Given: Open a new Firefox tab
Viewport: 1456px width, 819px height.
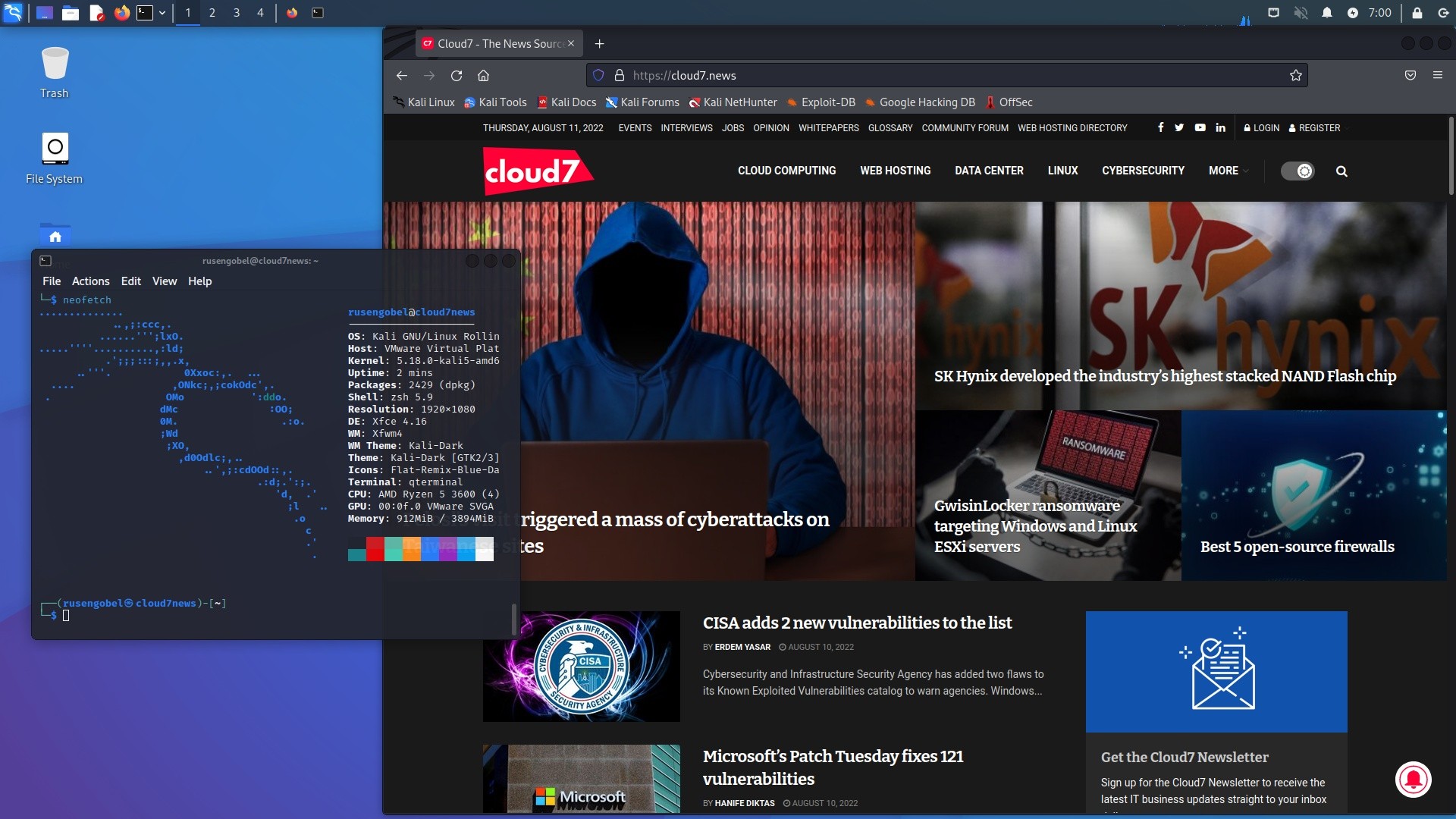Looking at the screenshot, I should [x=599, y=44].
